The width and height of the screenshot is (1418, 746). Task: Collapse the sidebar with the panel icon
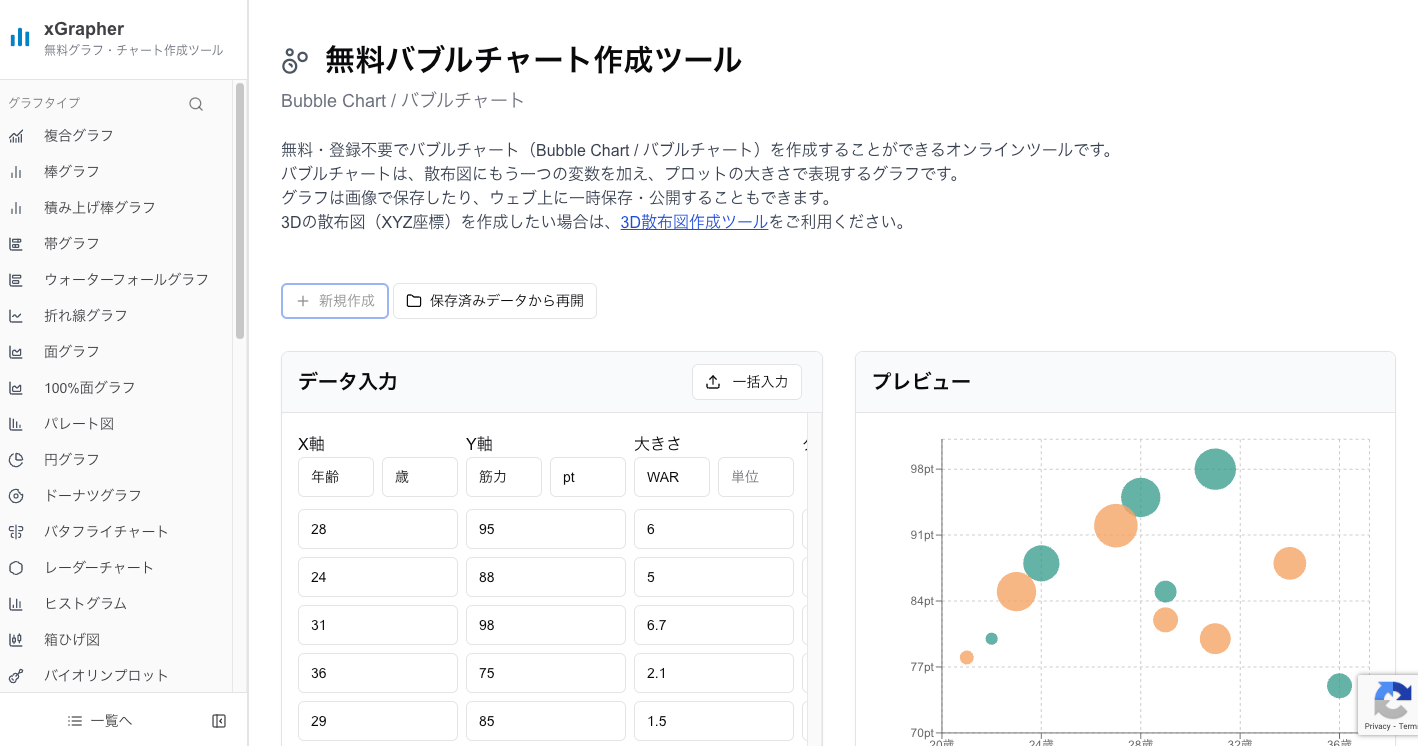[x=219, y=721]
